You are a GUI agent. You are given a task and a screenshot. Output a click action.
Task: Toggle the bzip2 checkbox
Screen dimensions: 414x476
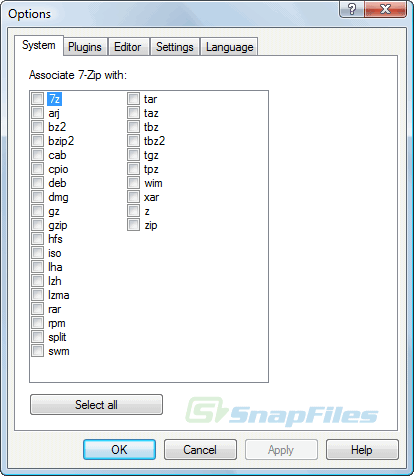point(37,141)
